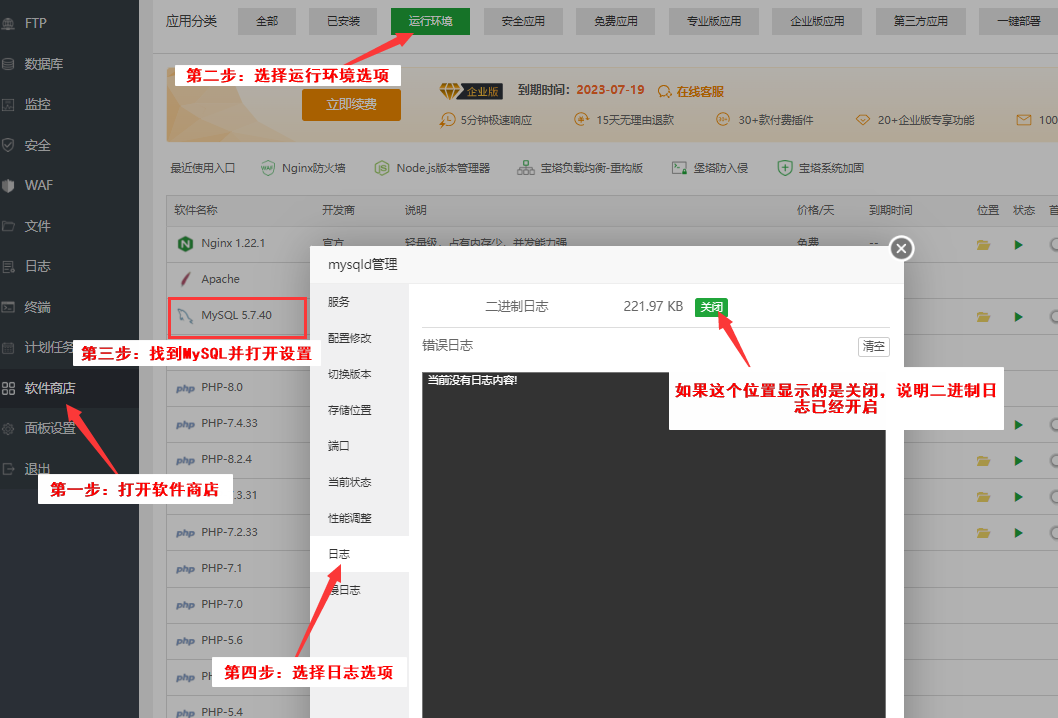Click the PHP-5.6 software name
The image size is (1058, 718).
222,640
